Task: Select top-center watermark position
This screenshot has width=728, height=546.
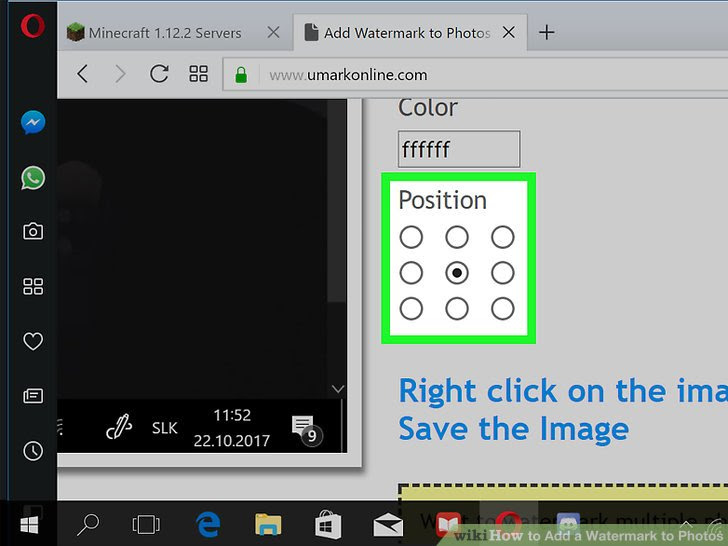Action: point(457,237)
